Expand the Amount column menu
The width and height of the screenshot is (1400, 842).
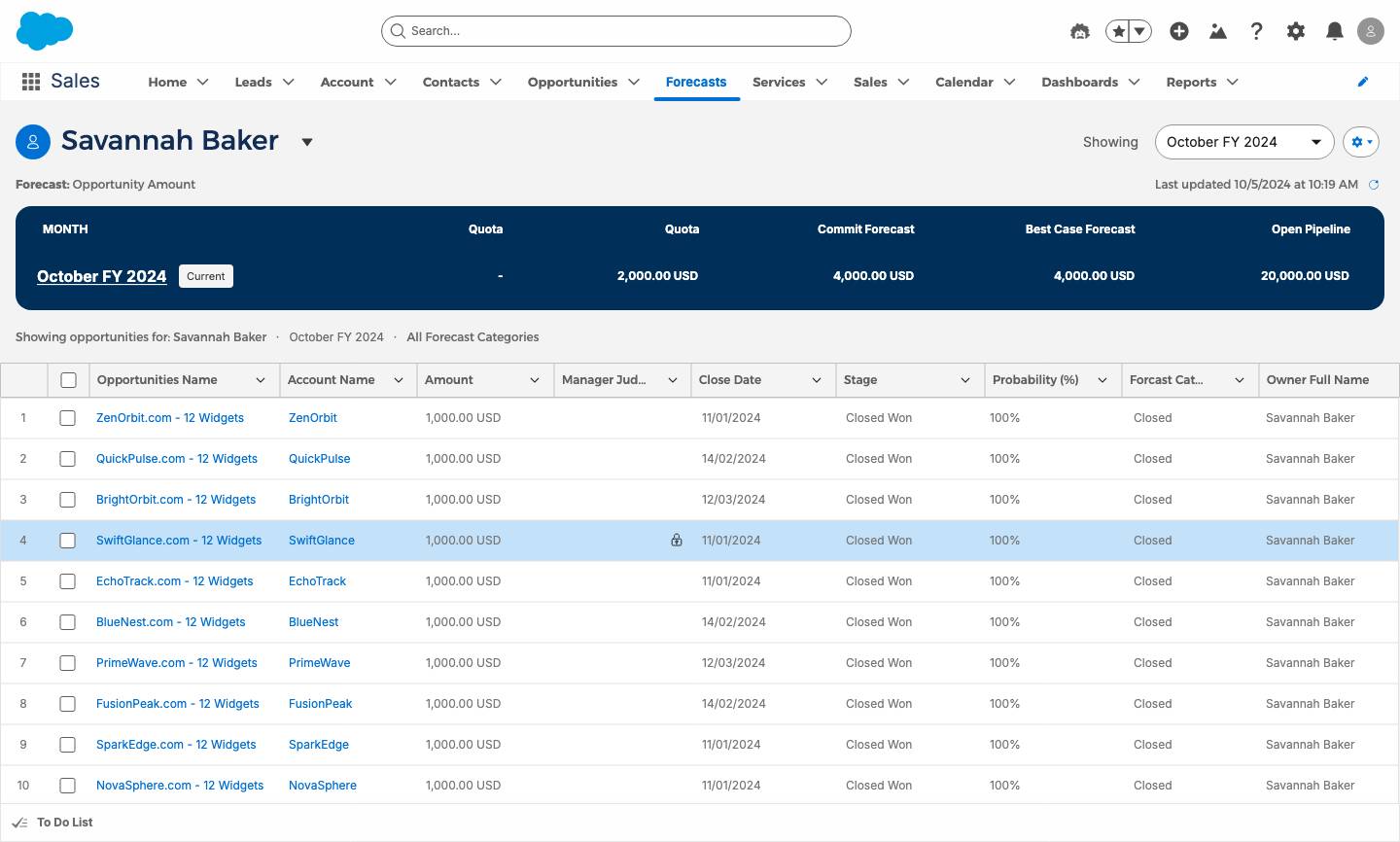[535, 380]
